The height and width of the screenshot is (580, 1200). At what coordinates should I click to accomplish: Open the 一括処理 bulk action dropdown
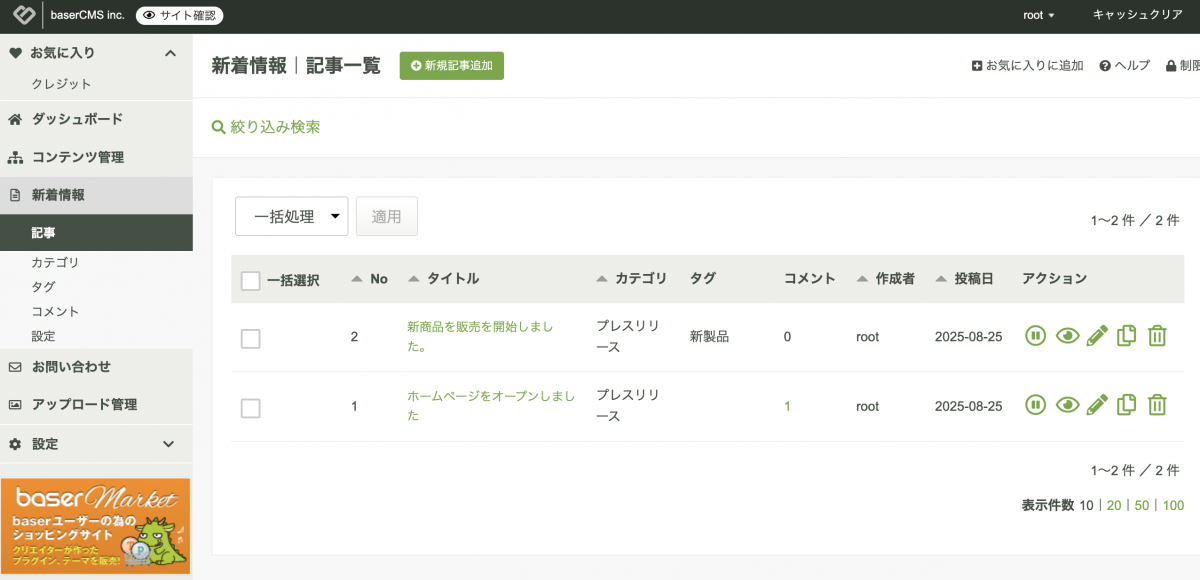click(x=291, y=216)
